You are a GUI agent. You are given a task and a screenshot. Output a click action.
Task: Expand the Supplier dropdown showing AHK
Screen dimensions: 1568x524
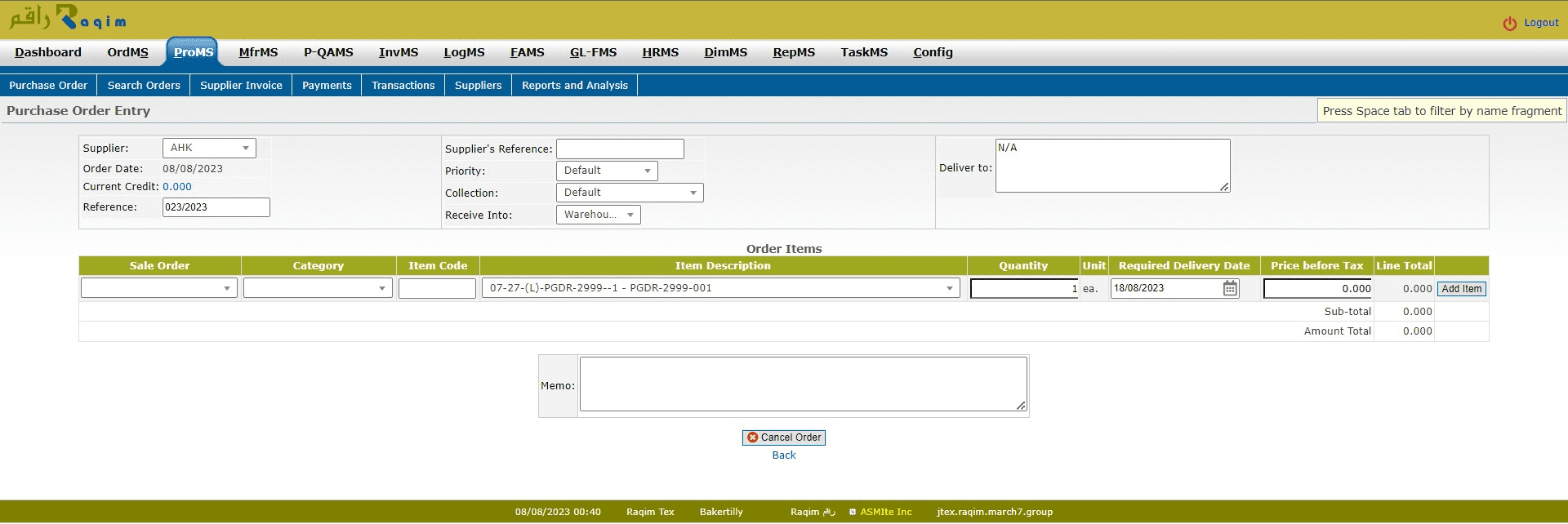tap(209, 148)
